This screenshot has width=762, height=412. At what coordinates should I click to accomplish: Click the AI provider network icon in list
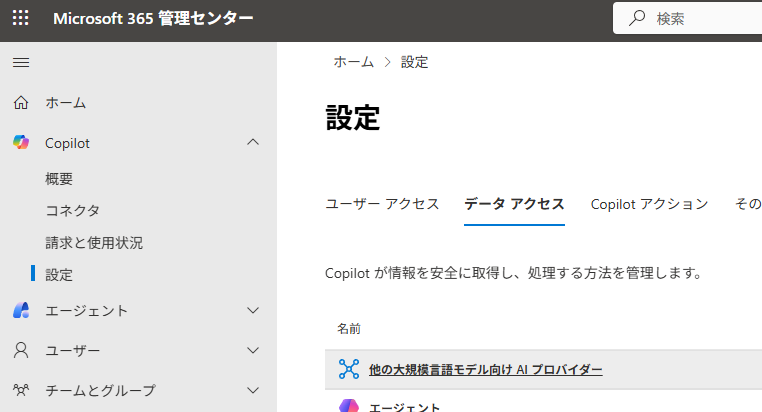[x=348, y=369]
